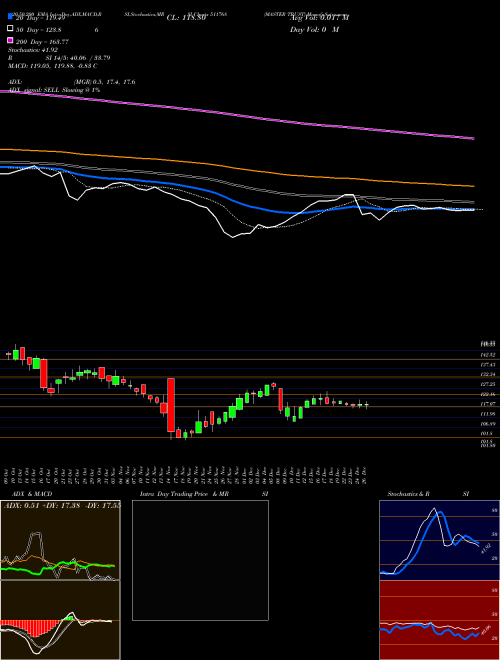
Task: Click the 142.52 price axis label
Action: pyautogui.click(x=488, y=355)
